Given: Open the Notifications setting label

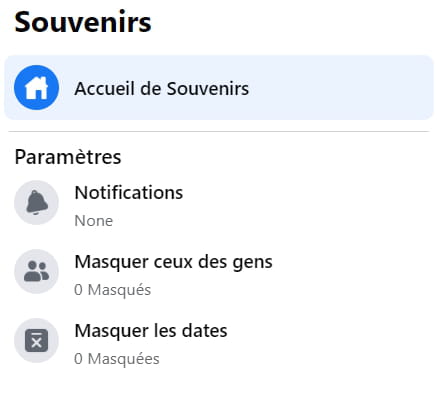Looking at the screenshot, I should pos(129,193).
